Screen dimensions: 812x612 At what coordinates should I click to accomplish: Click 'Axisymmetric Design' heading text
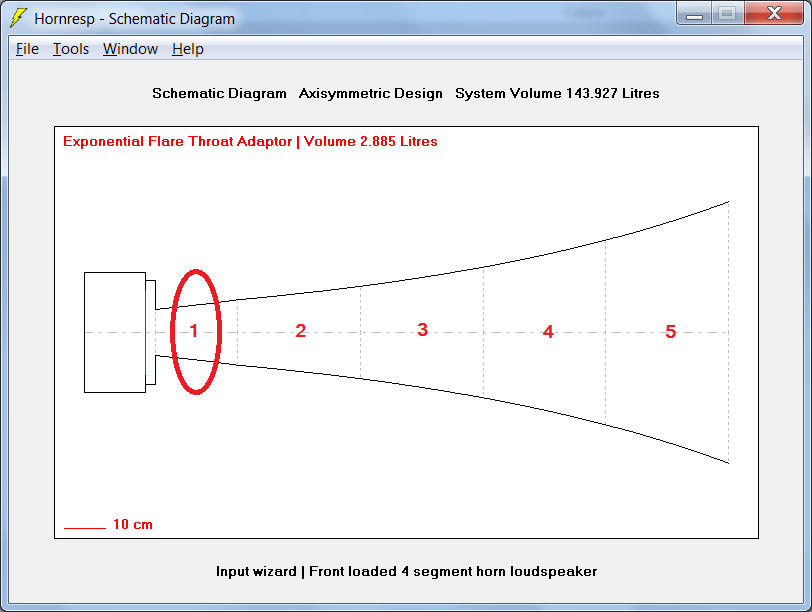371,93
